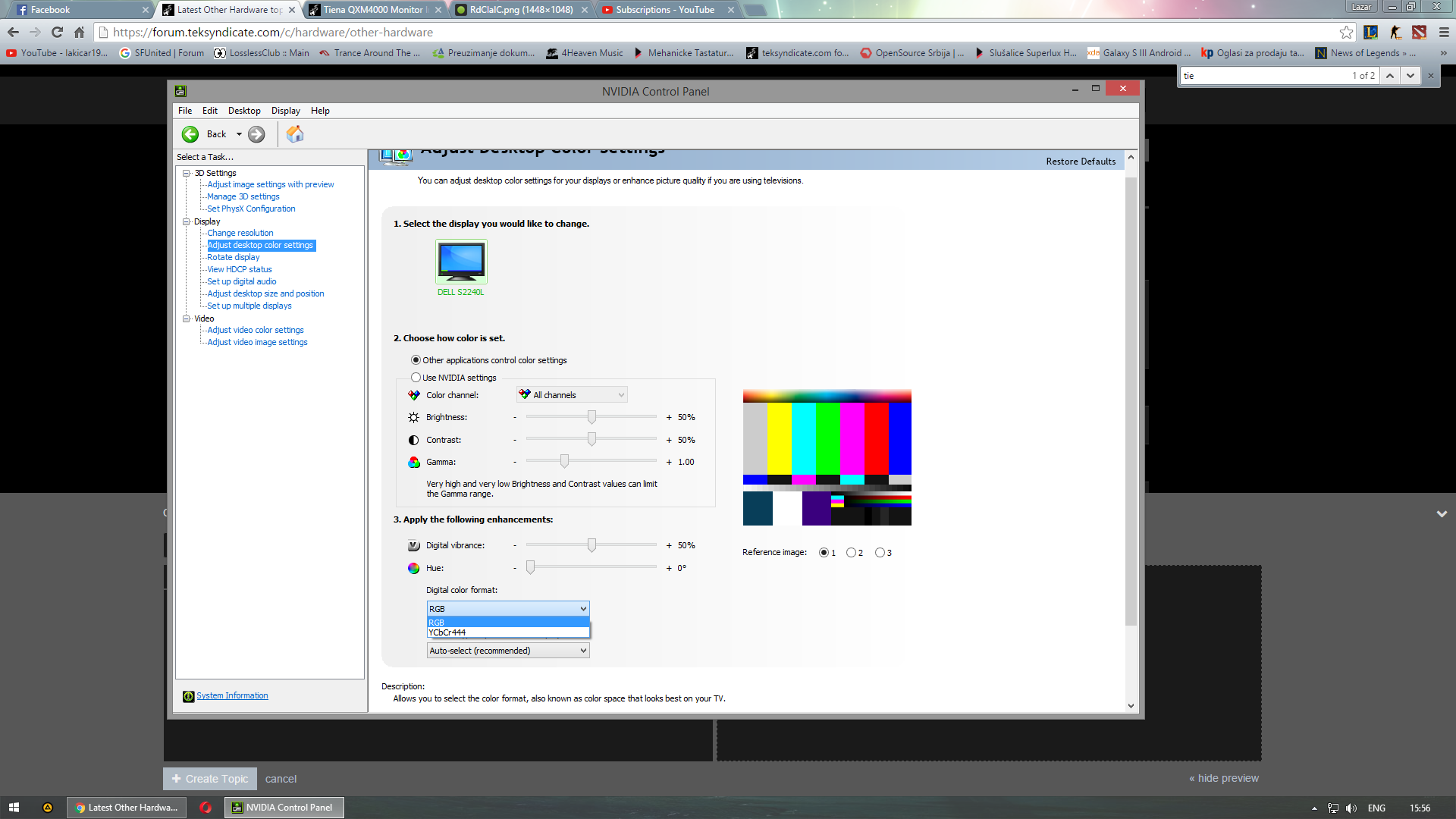The image size is (1456, 819).
Task: Click the network icon in system tray
Action: point(1333,808)
